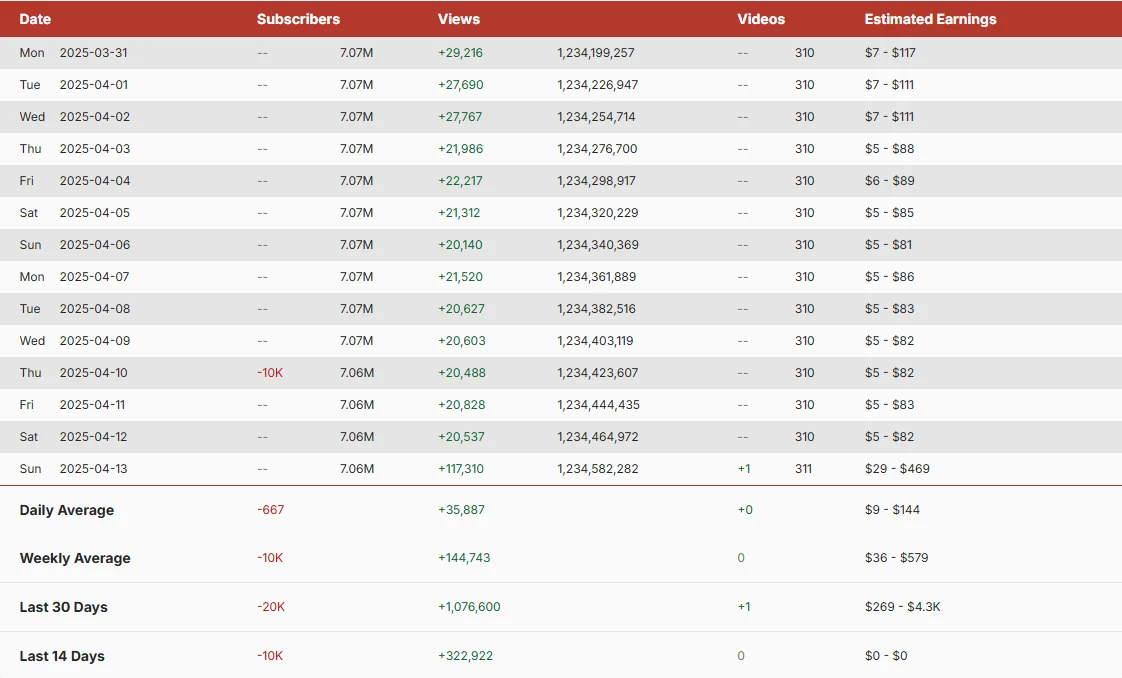Click earnings value $5 - $85
This screenshot has height=678, width=1122.
(x=889, y=213)
